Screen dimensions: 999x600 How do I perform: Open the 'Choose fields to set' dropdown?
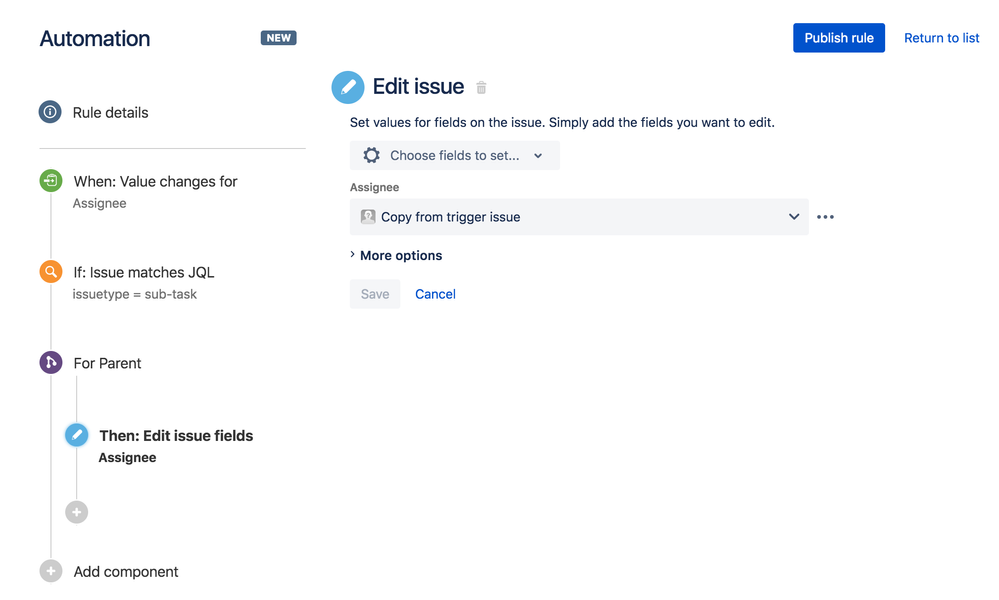454,155
